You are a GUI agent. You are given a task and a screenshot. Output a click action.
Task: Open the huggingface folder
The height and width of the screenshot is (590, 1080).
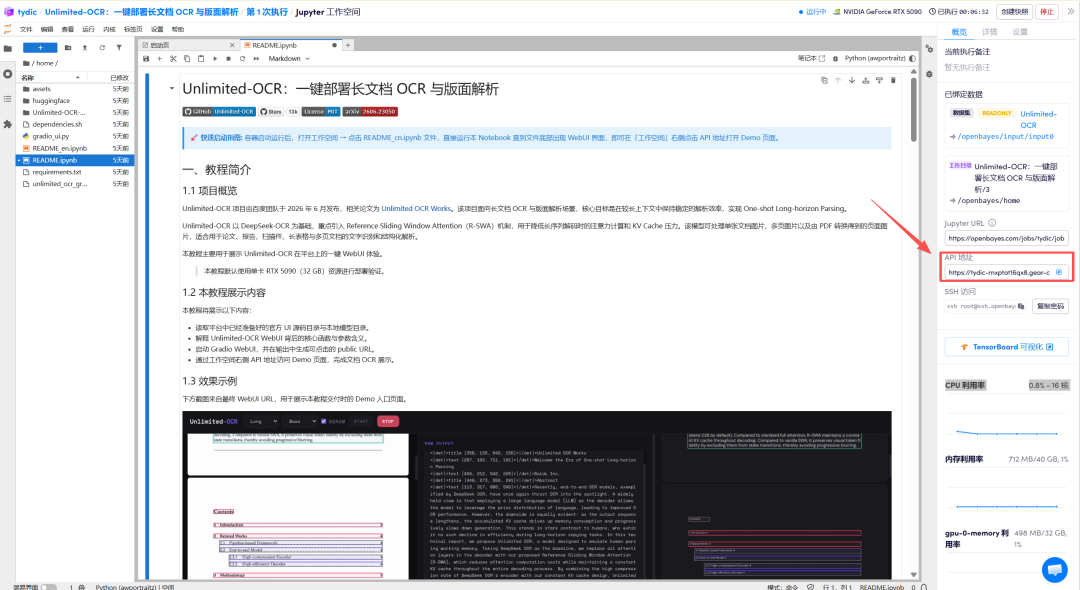click(76, 101)
